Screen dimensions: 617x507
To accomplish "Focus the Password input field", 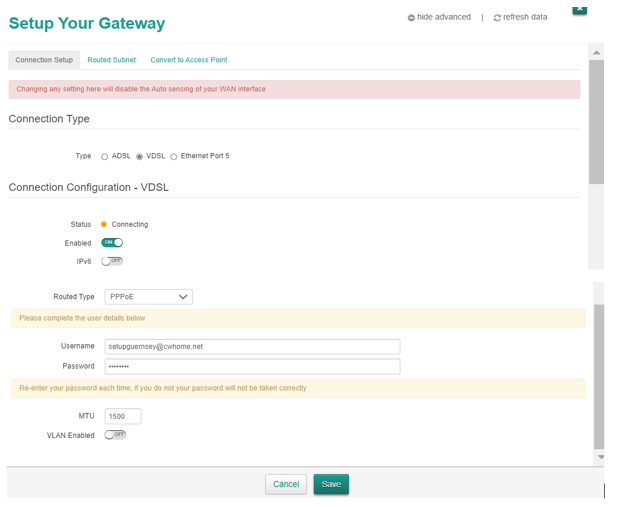I will 252,367.
